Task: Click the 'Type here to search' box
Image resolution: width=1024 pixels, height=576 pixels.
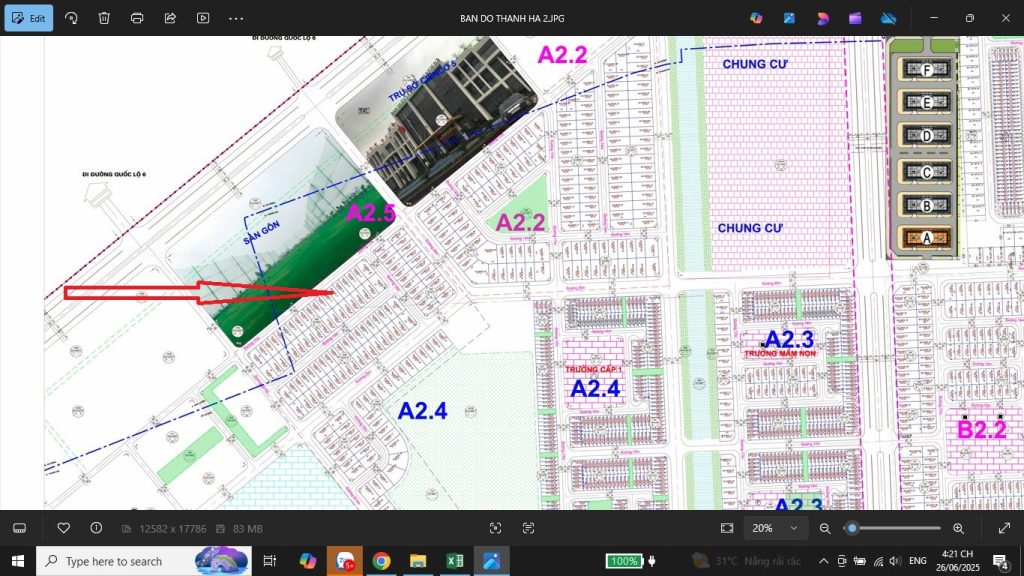Action: (144, 561)
